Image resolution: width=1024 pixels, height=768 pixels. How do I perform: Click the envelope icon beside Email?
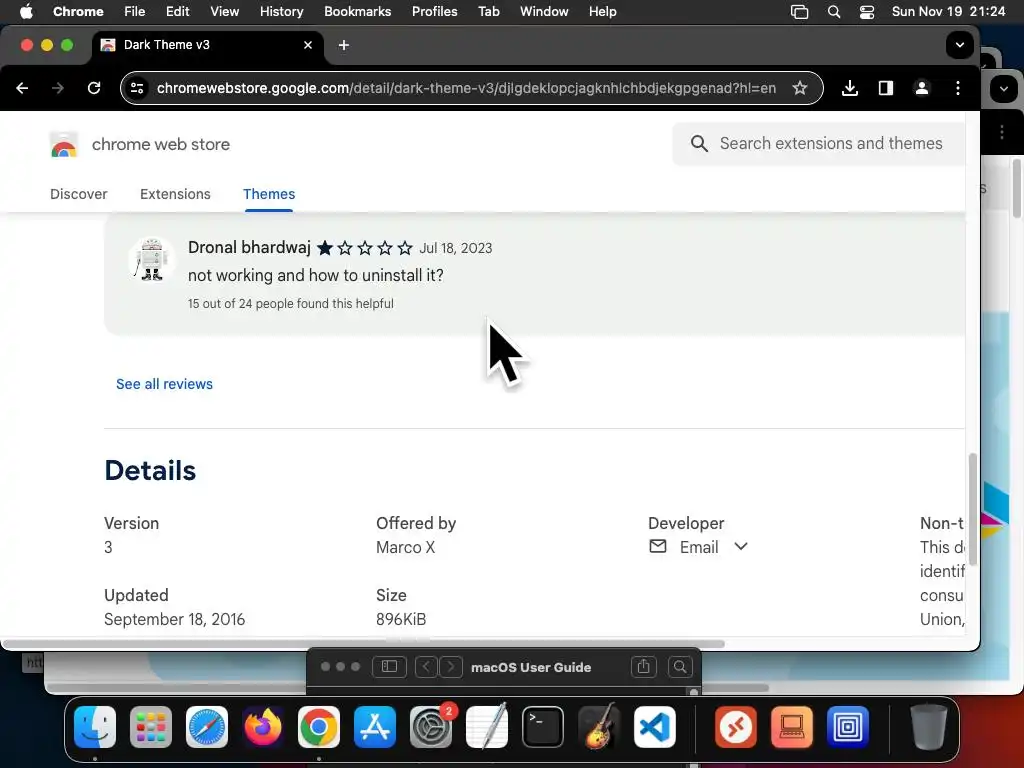658,546
